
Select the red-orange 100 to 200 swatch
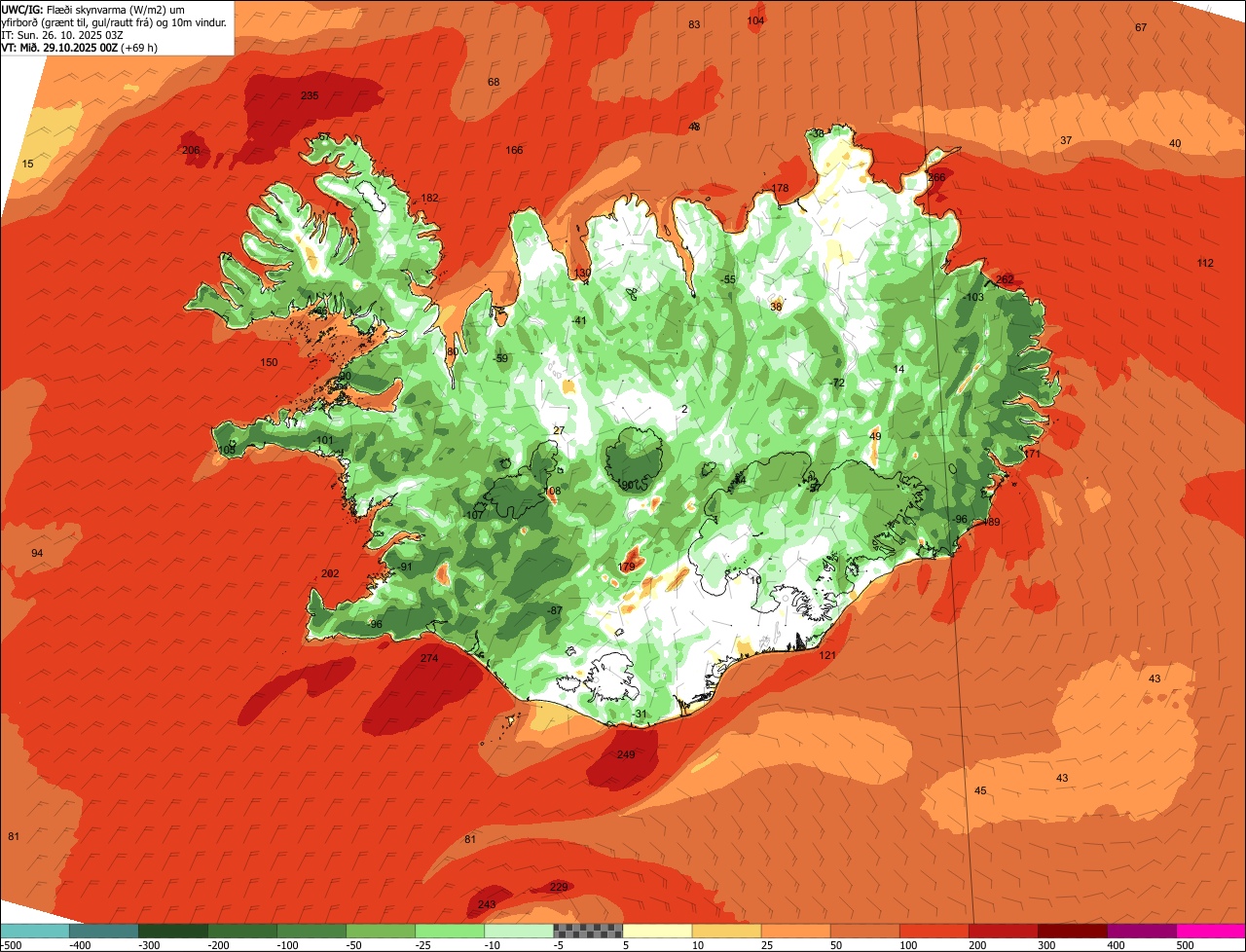(933, 932)
